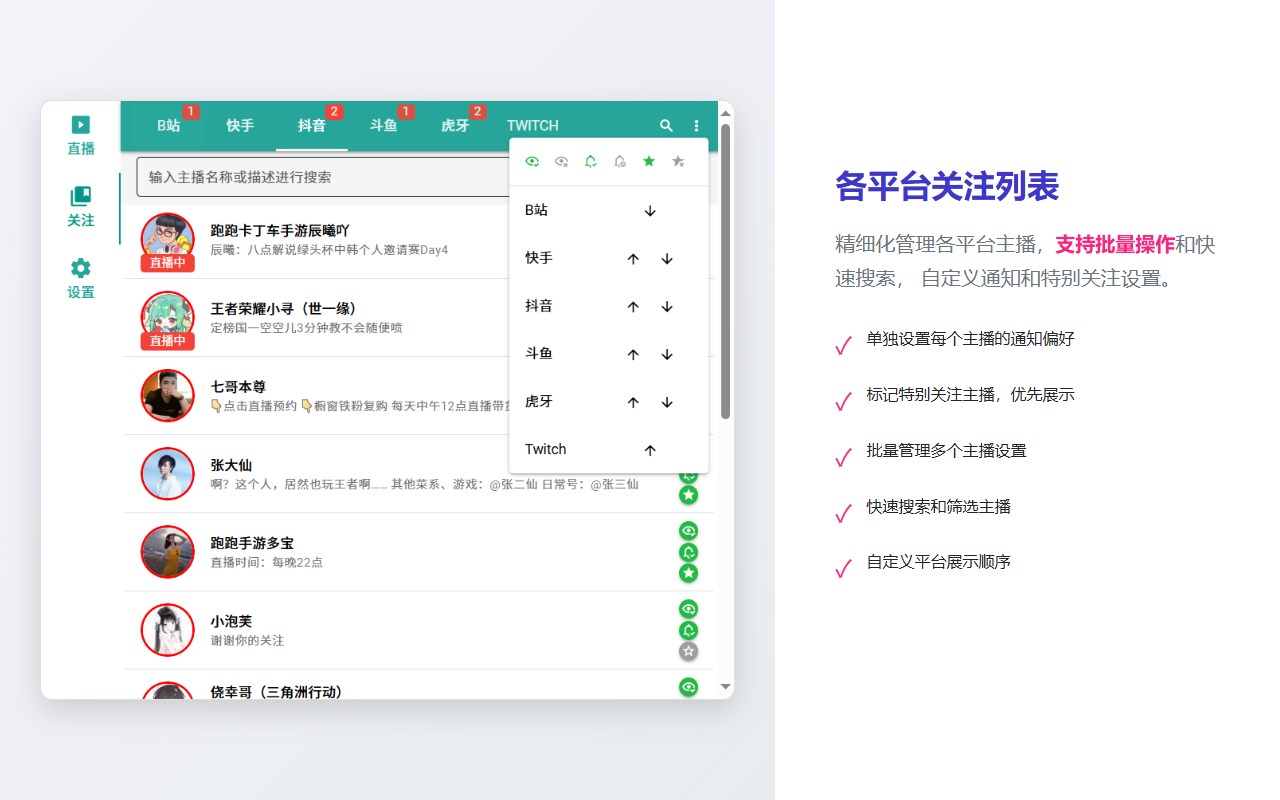
Task: Click the avatar of 七哥本尊
Action: [168, 395]
